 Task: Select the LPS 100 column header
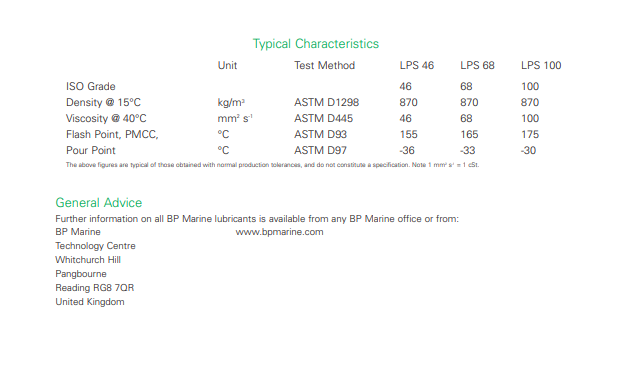[x=541, y=65]
